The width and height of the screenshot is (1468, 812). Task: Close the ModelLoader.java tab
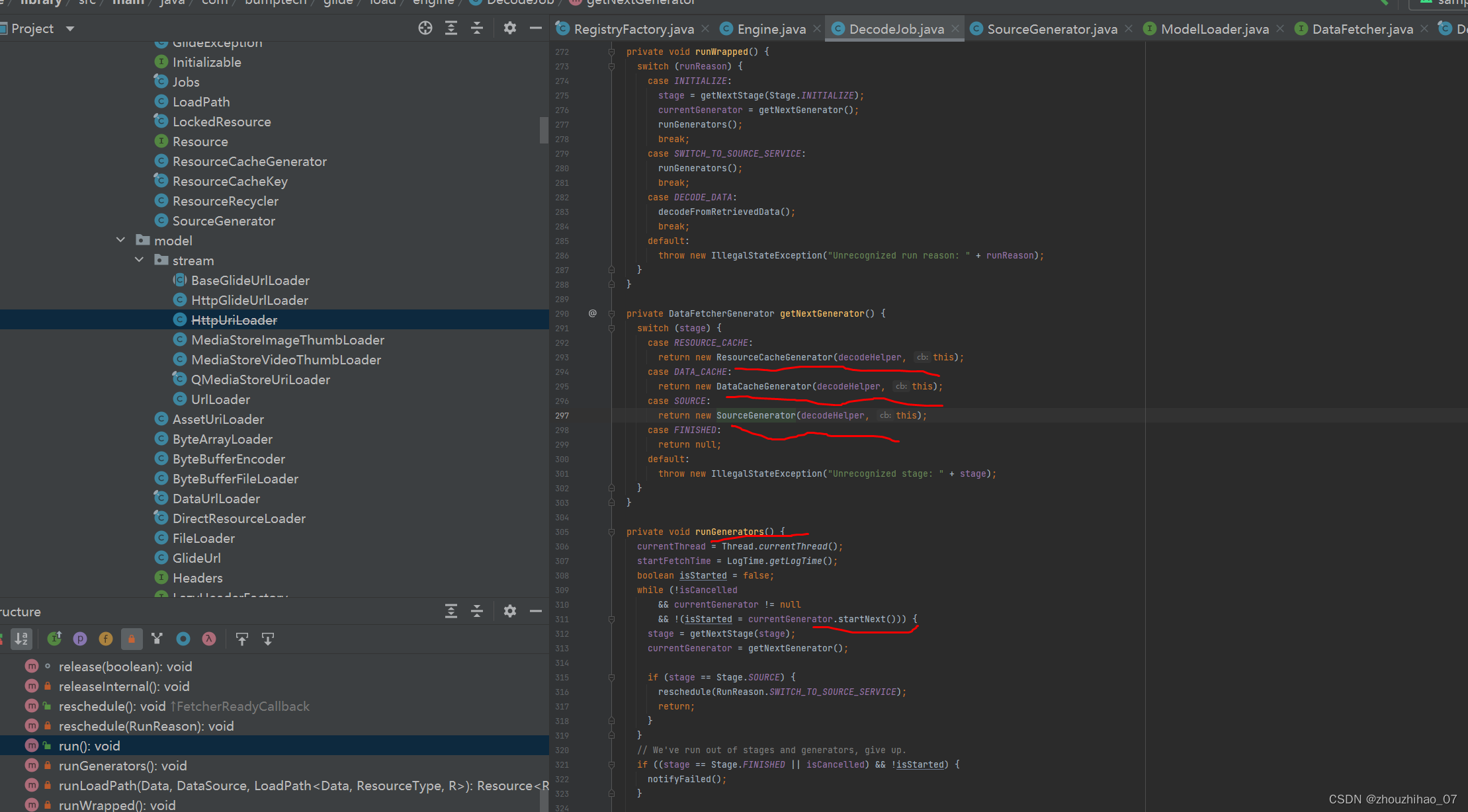(x=1280, y=28)
